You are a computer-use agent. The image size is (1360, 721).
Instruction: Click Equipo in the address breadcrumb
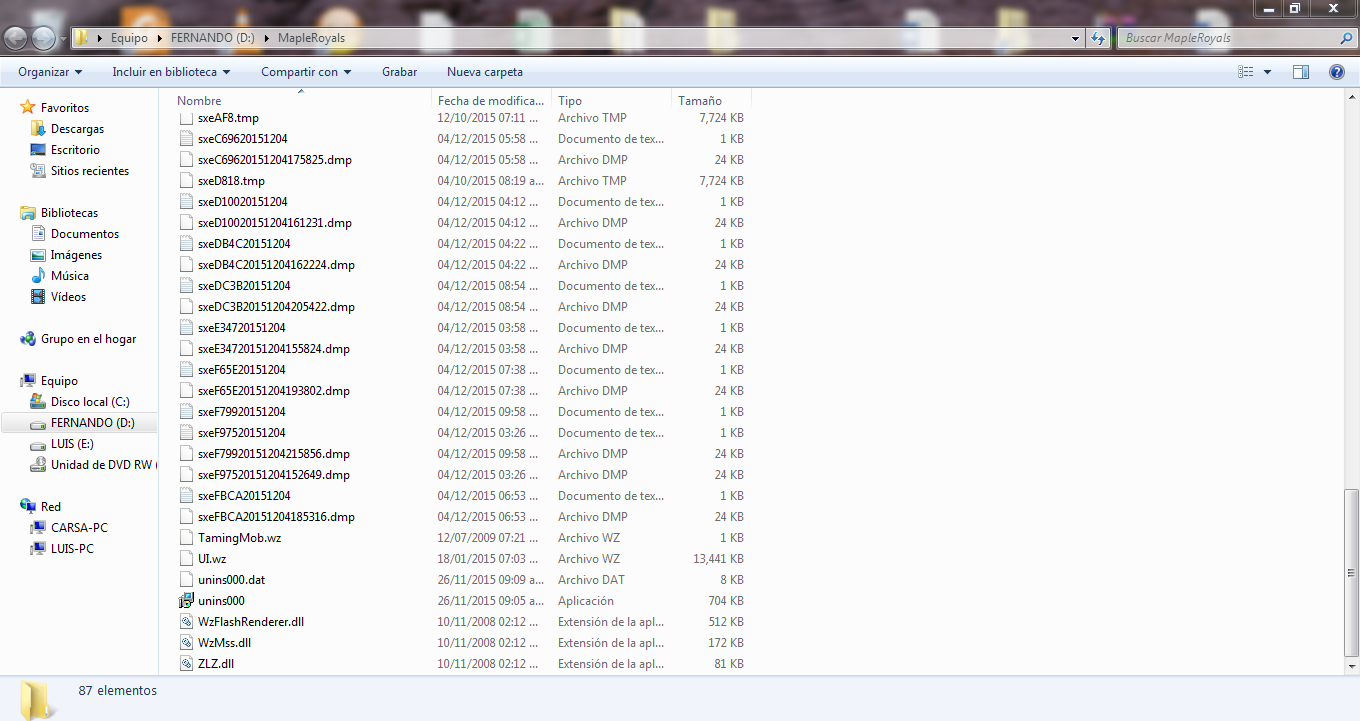(129, 38)
